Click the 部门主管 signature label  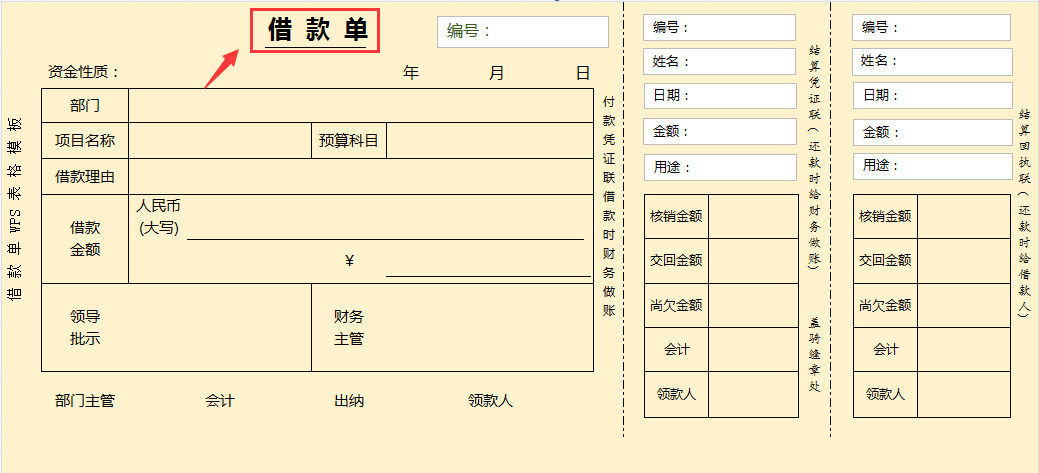click(x=85, y=401)
